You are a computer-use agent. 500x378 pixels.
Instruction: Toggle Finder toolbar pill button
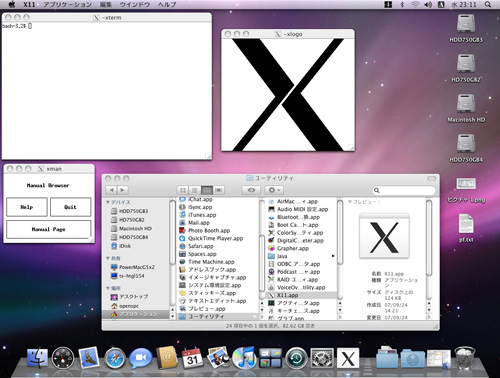(x=432, y=178)
